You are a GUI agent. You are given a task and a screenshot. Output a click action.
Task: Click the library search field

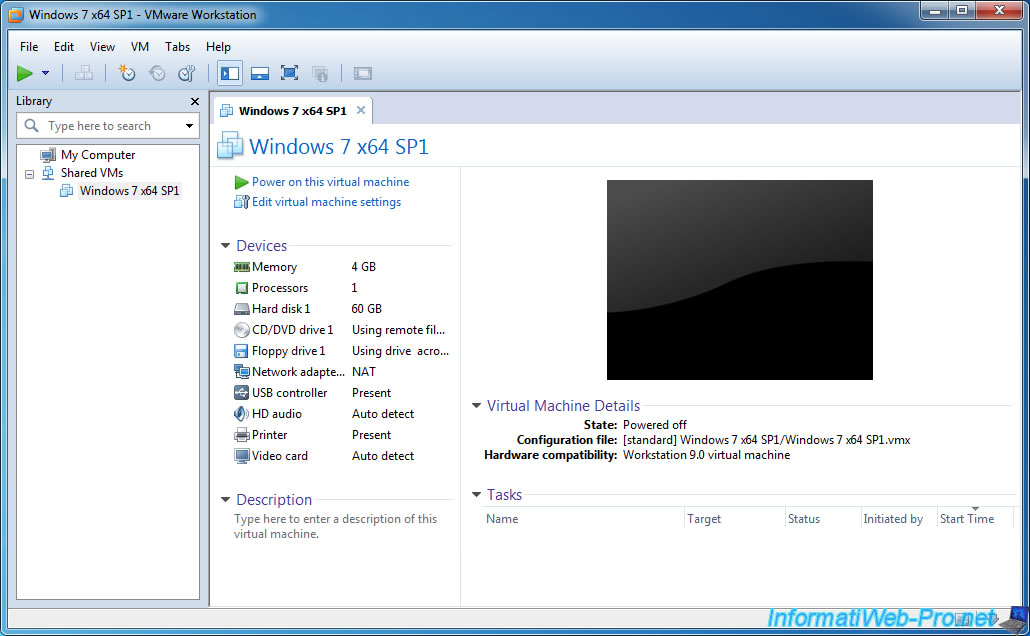click(108, 125)
